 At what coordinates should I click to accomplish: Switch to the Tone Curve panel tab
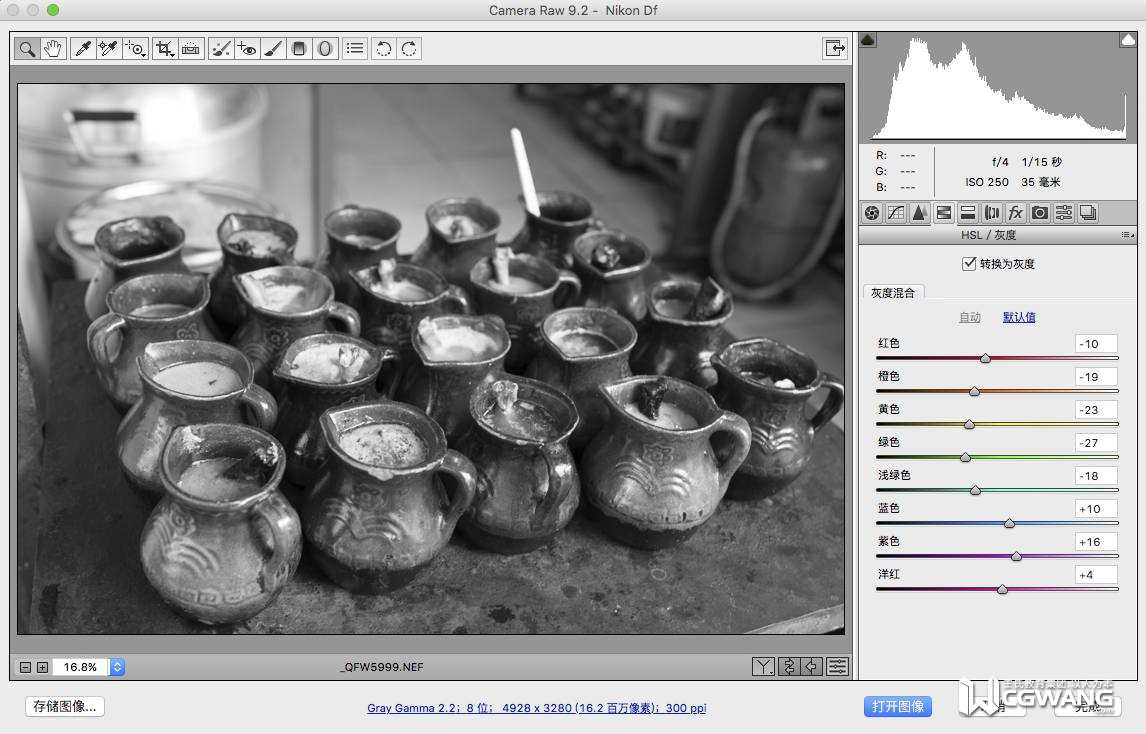(x=896, y=212)
